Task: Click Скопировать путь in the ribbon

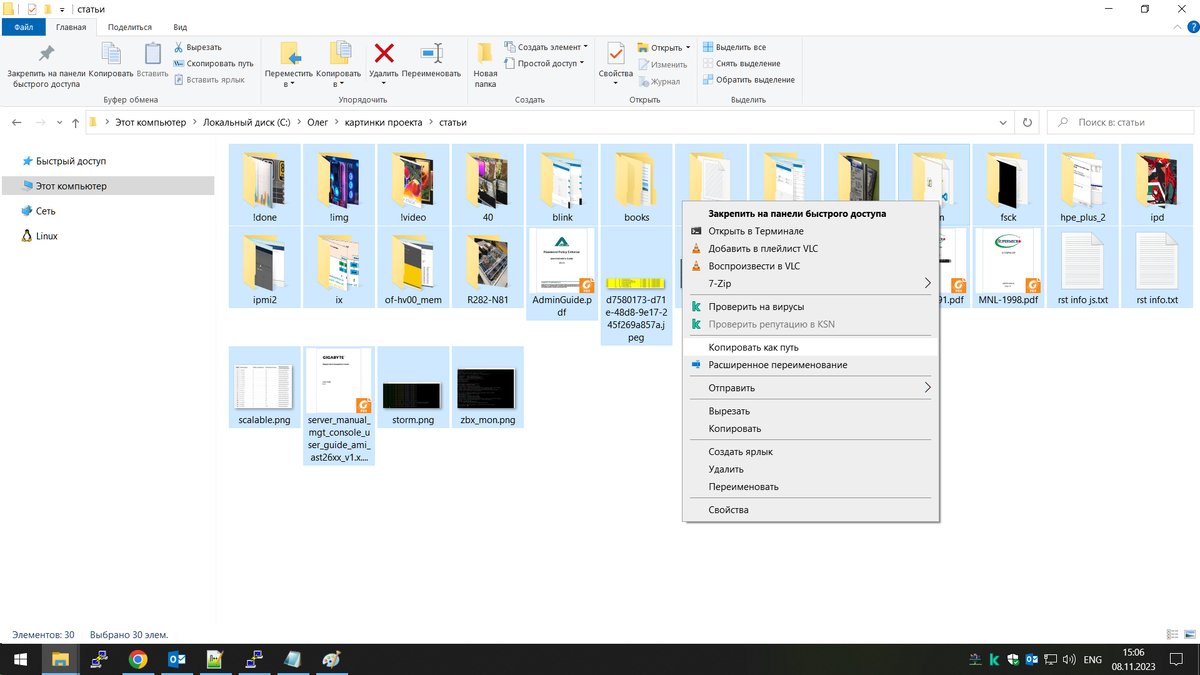Action: pos(213,63)
